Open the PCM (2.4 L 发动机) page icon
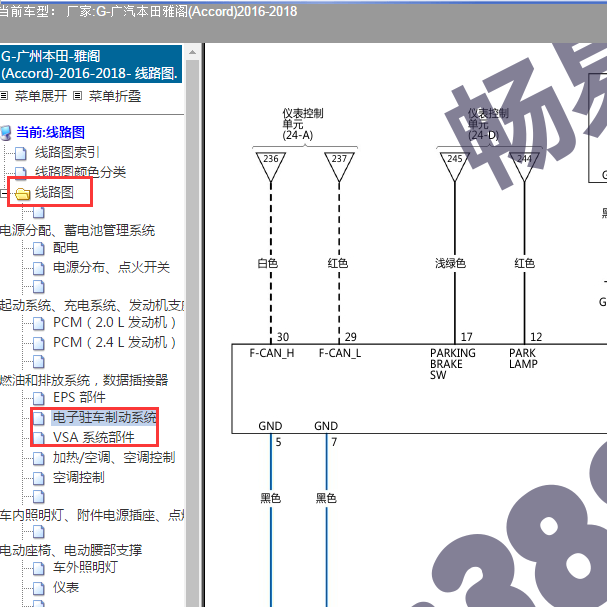This screenshot has height=607, width=607. point(38,343)
